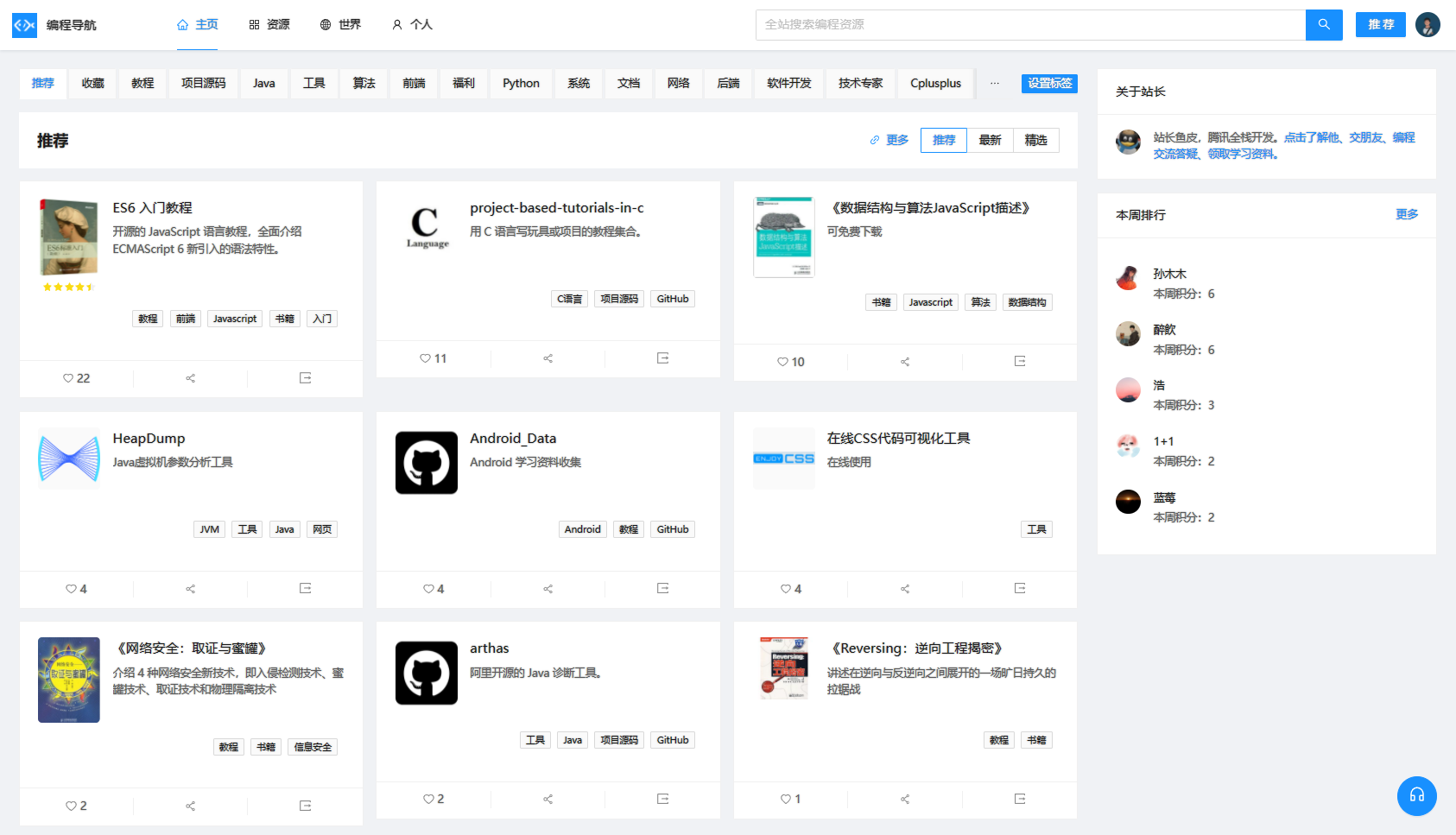Open the ES6 book cover thumbnail
Screen dimensions: 1456x835
tap(68, 238)
